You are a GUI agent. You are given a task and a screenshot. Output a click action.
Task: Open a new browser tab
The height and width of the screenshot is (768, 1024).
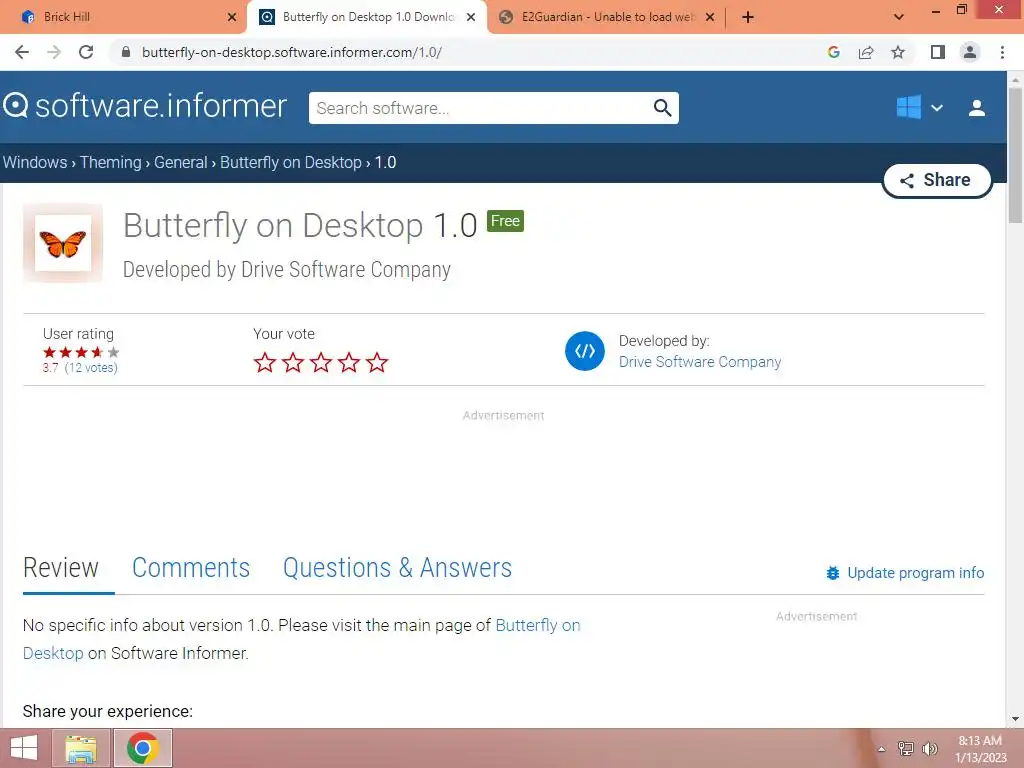tap(748, 17)
